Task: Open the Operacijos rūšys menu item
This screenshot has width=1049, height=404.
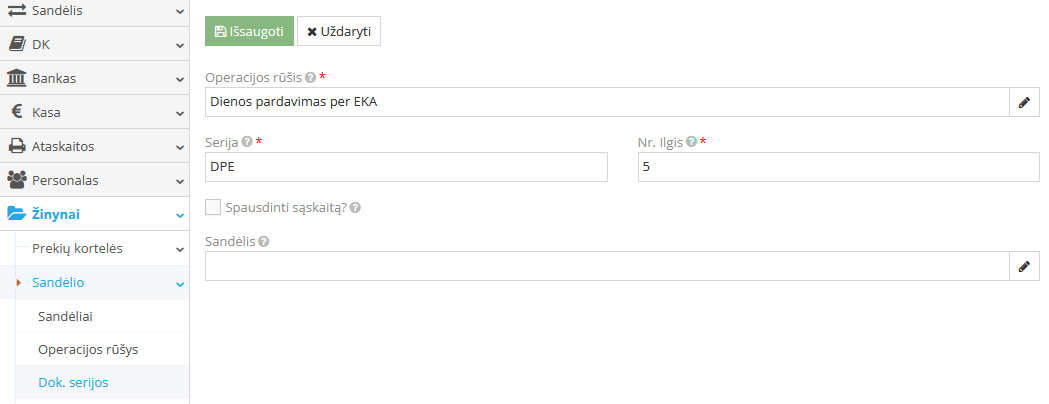Action: pos(88,350)
